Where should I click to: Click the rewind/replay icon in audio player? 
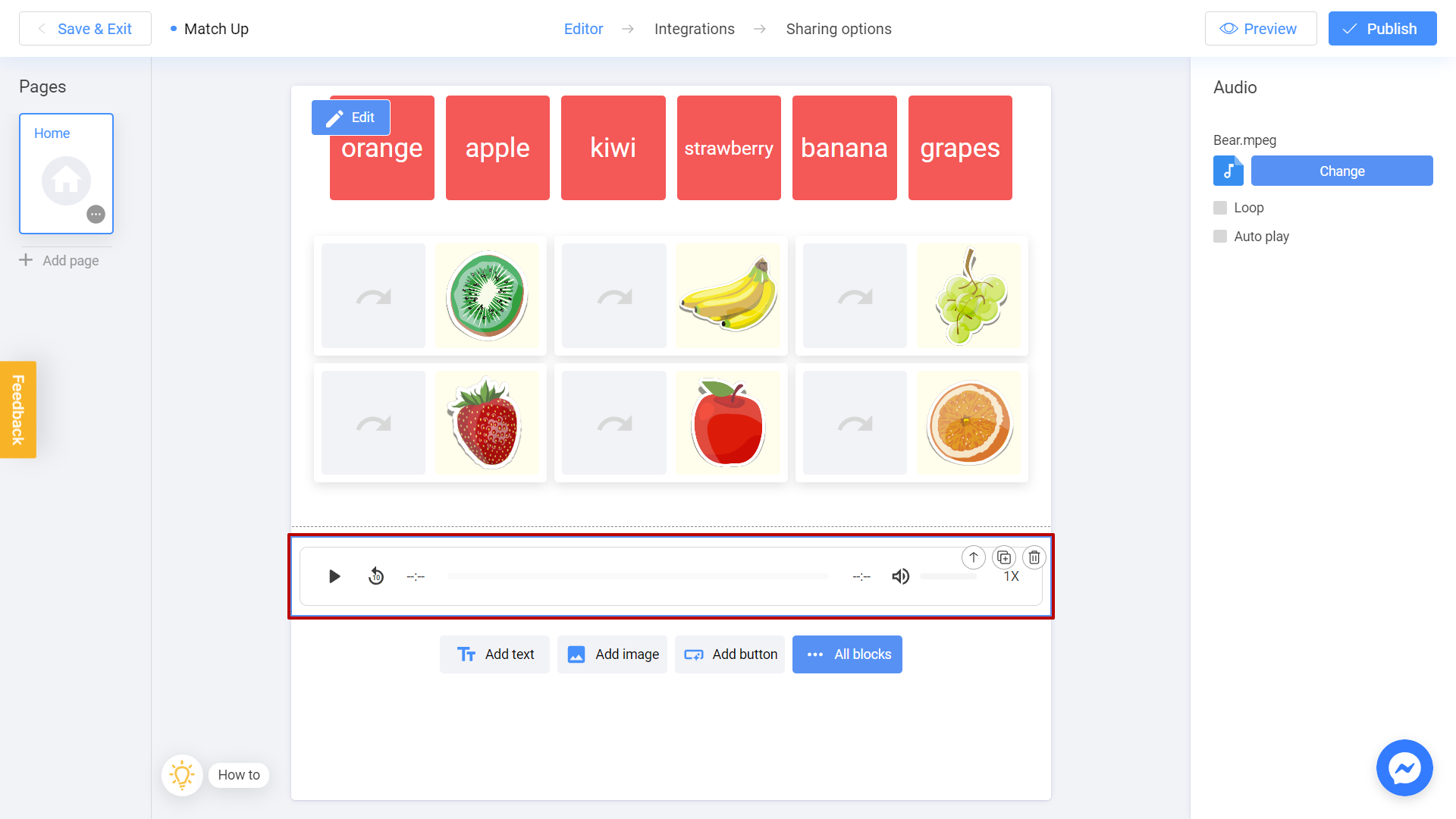pos(377,576)
